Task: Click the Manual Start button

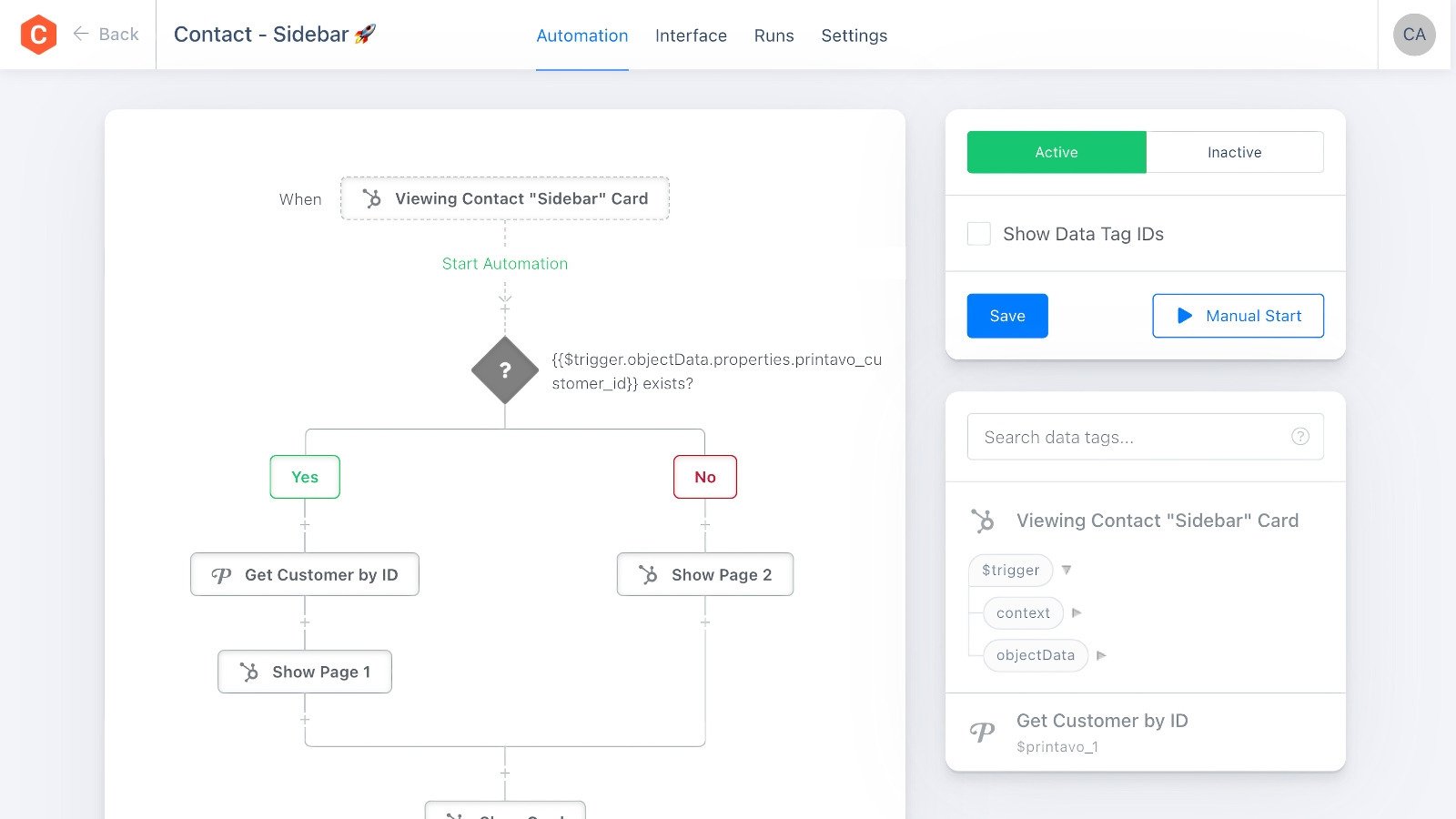Action: (x=1238, y=316)
